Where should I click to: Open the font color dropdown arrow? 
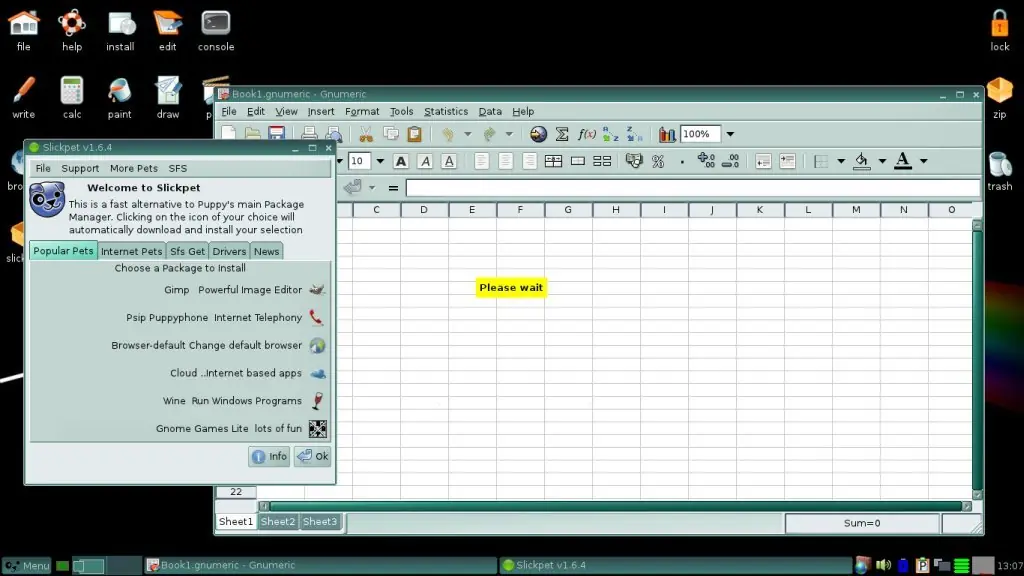pos(923,161)
